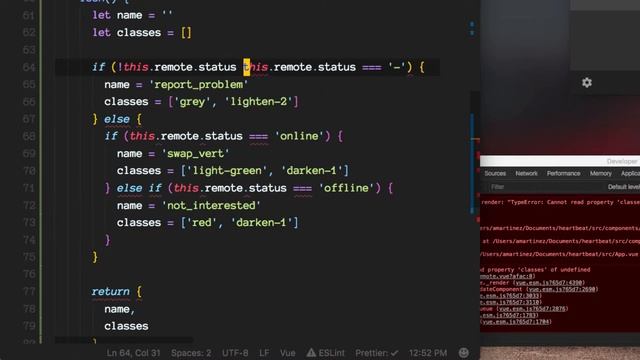Click the Prettier status bar item
Screen dimensions: 640x360
[376, 353]
